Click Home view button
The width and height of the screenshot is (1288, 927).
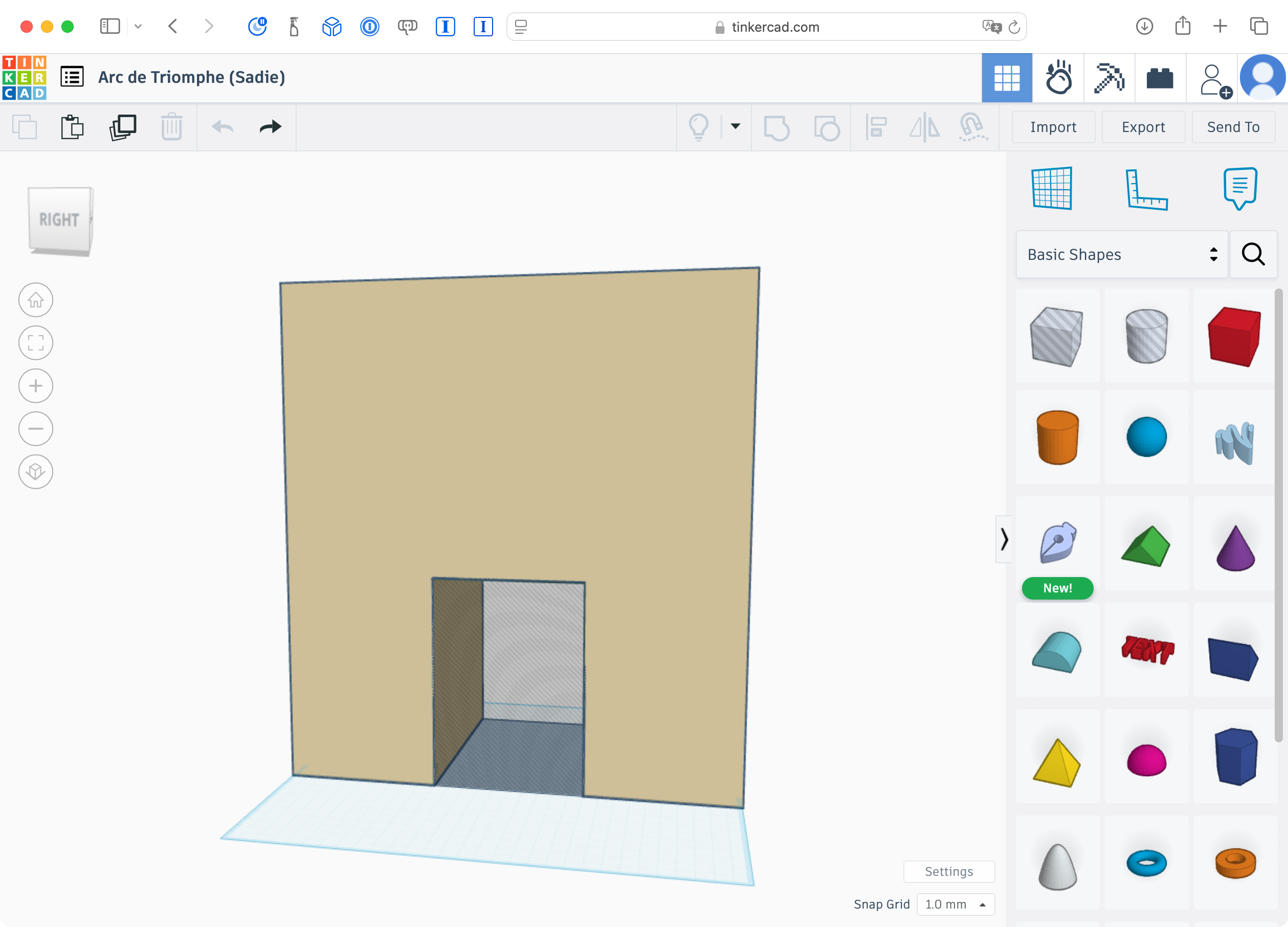(36, 300)
